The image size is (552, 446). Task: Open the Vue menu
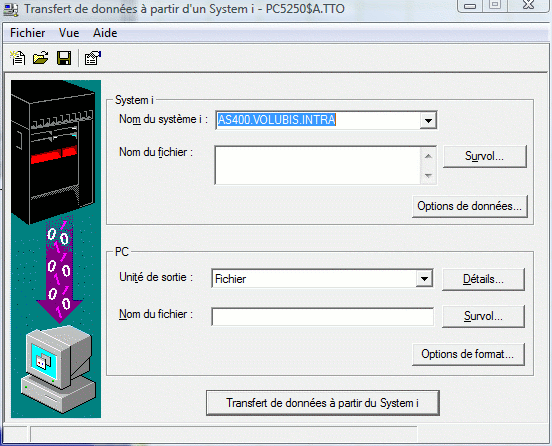tap(69, 33)
